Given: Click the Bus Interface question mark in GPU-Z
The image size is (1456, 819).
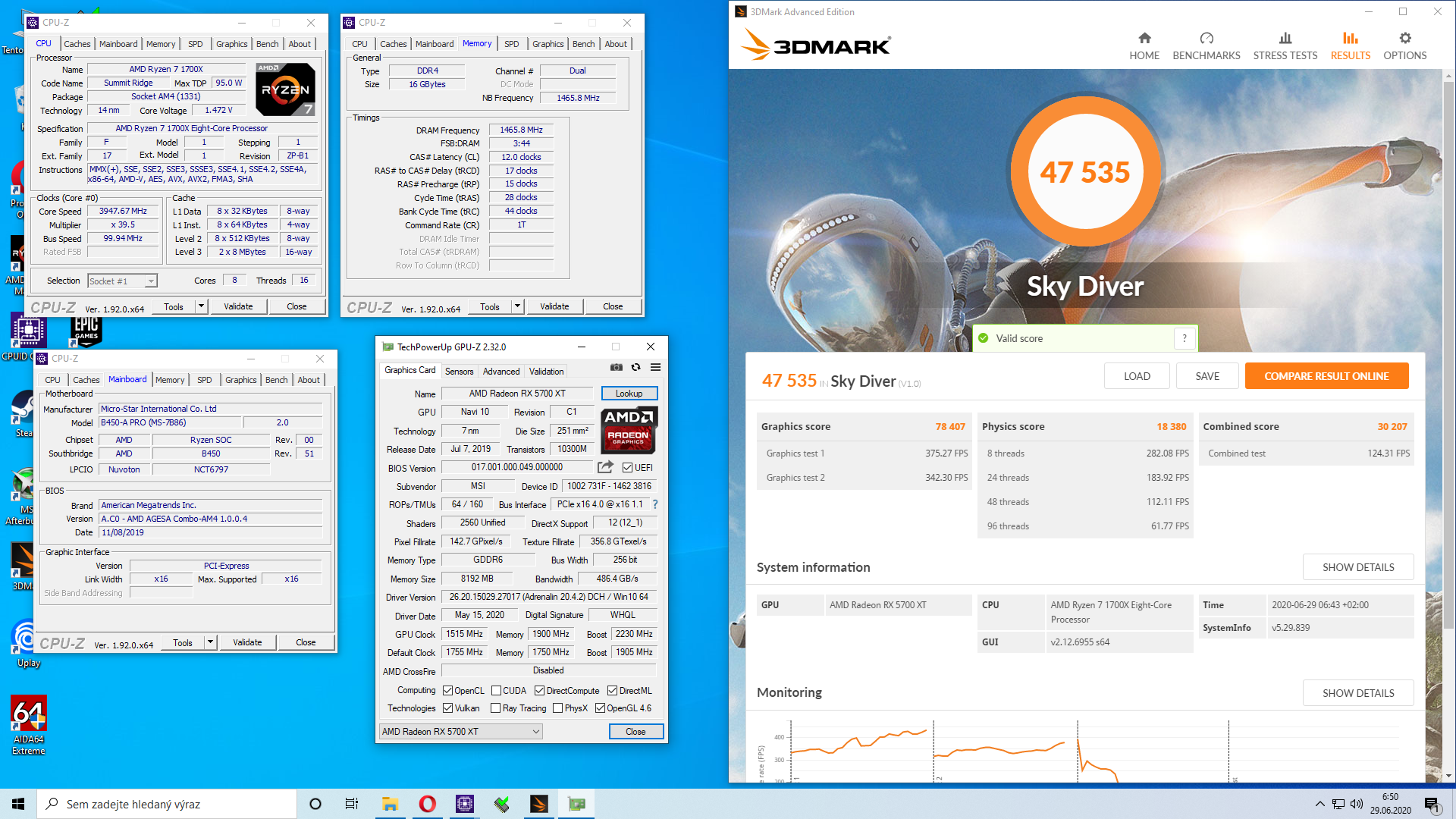Looking at the screenshot, I should [655, 504].
